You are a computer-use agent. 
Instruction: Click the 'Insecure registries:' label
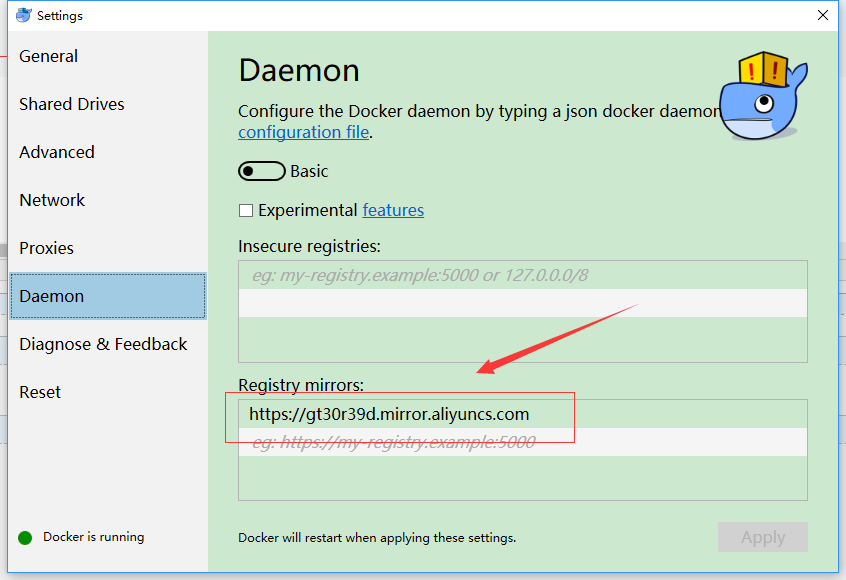coord(309,246)
